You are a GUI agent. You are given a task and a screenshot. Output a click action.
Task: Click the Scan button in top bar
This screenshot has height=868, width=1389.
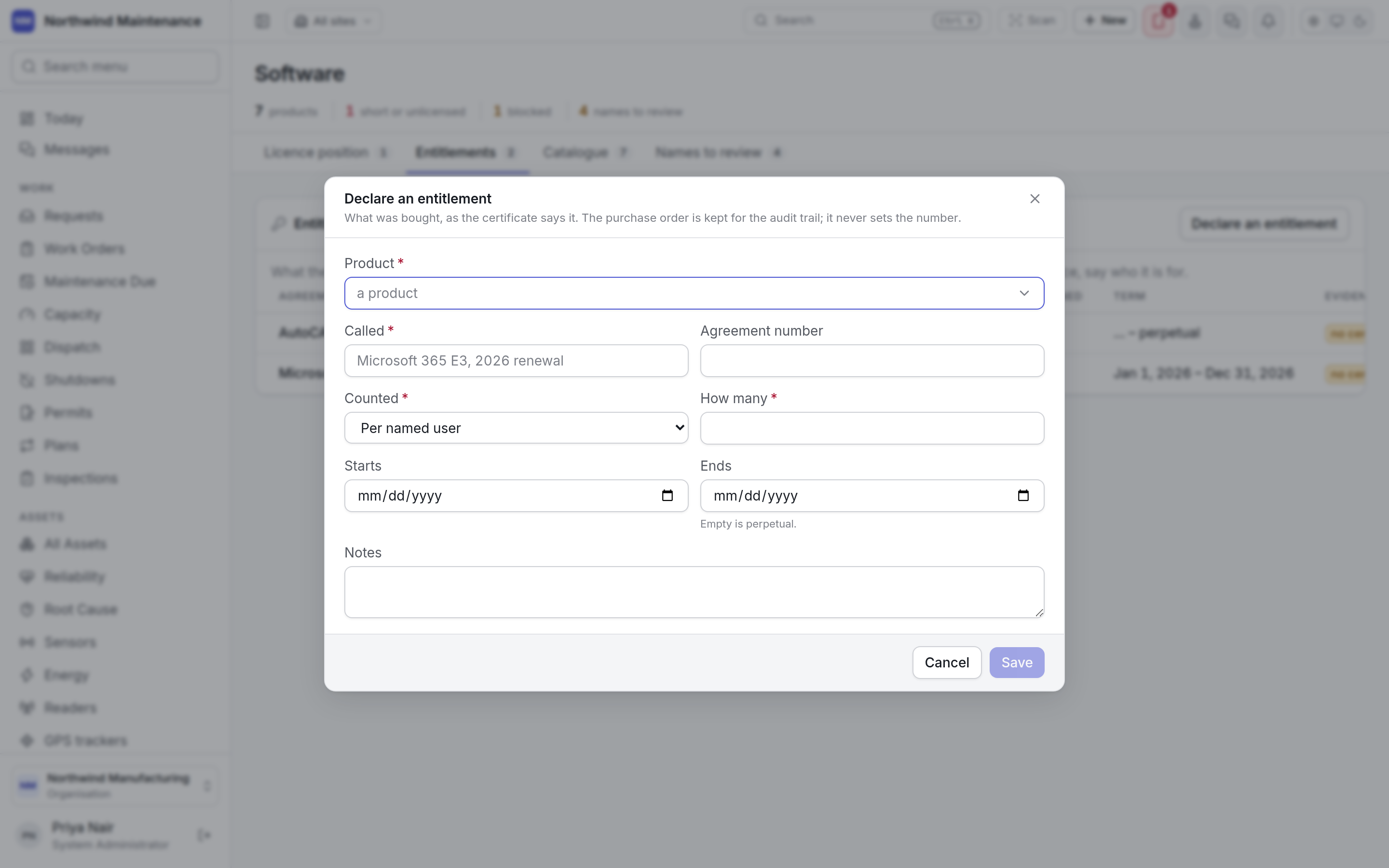[1032, 21]
